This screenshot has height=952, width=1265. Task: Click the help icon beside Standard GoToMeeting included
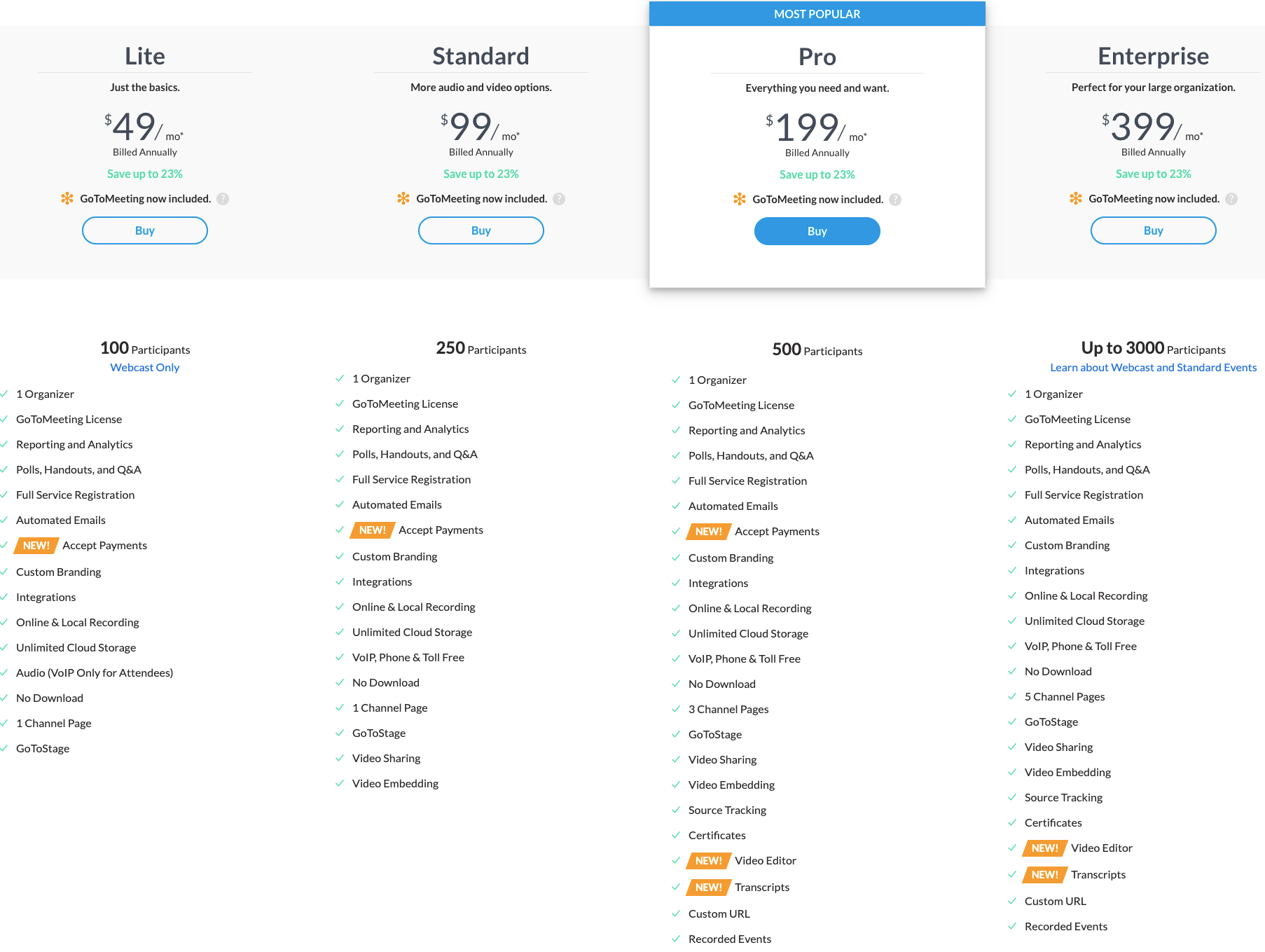click(x=559, y=199)
